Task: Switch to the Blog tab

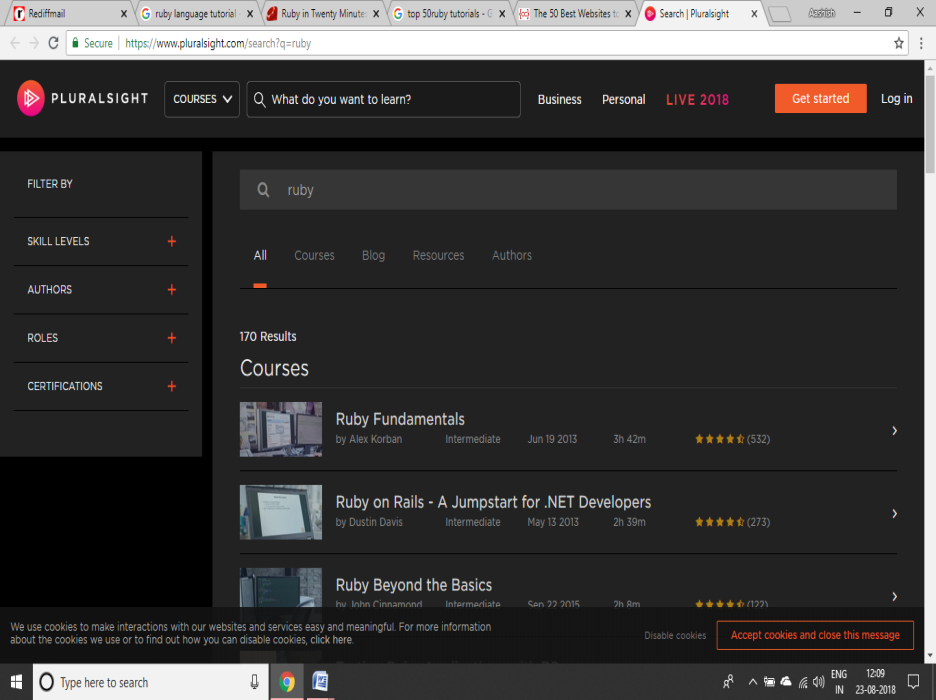Action: tap(373, 255)
